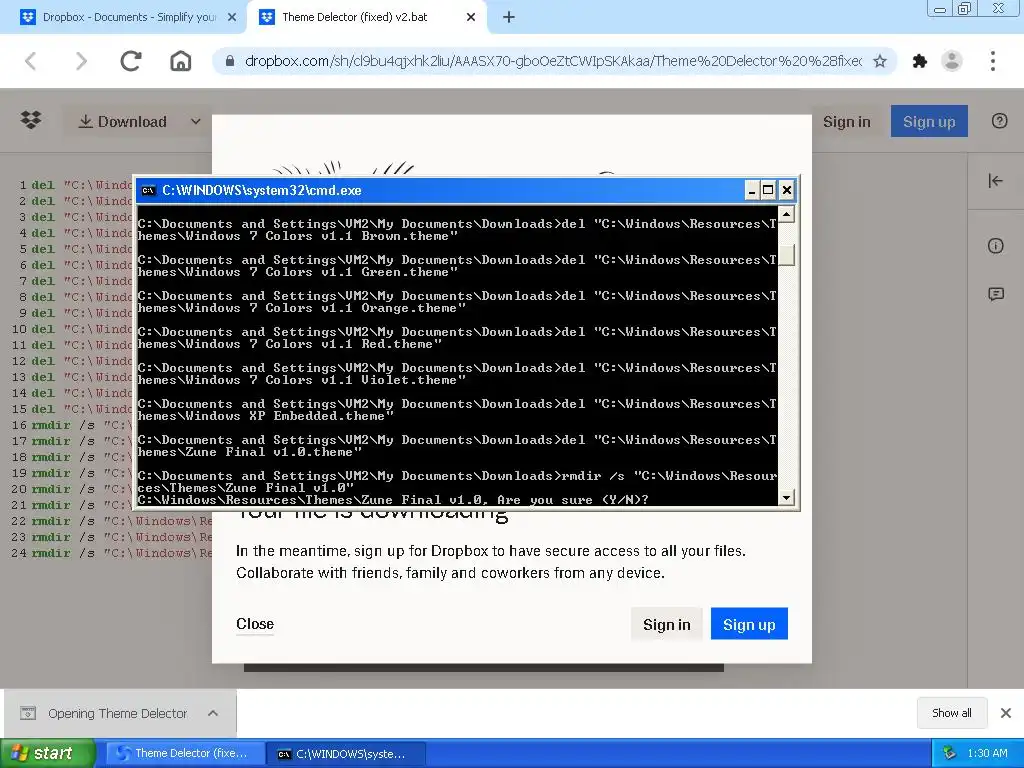Go forward to the next page

click(x=81, y=61)
